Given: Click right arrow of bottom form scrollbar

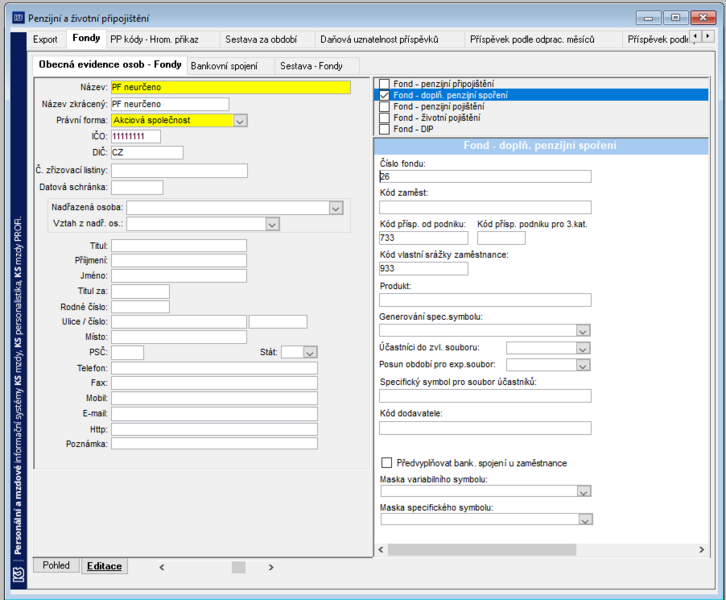Looking at the screenshot, I should [271, 567].
